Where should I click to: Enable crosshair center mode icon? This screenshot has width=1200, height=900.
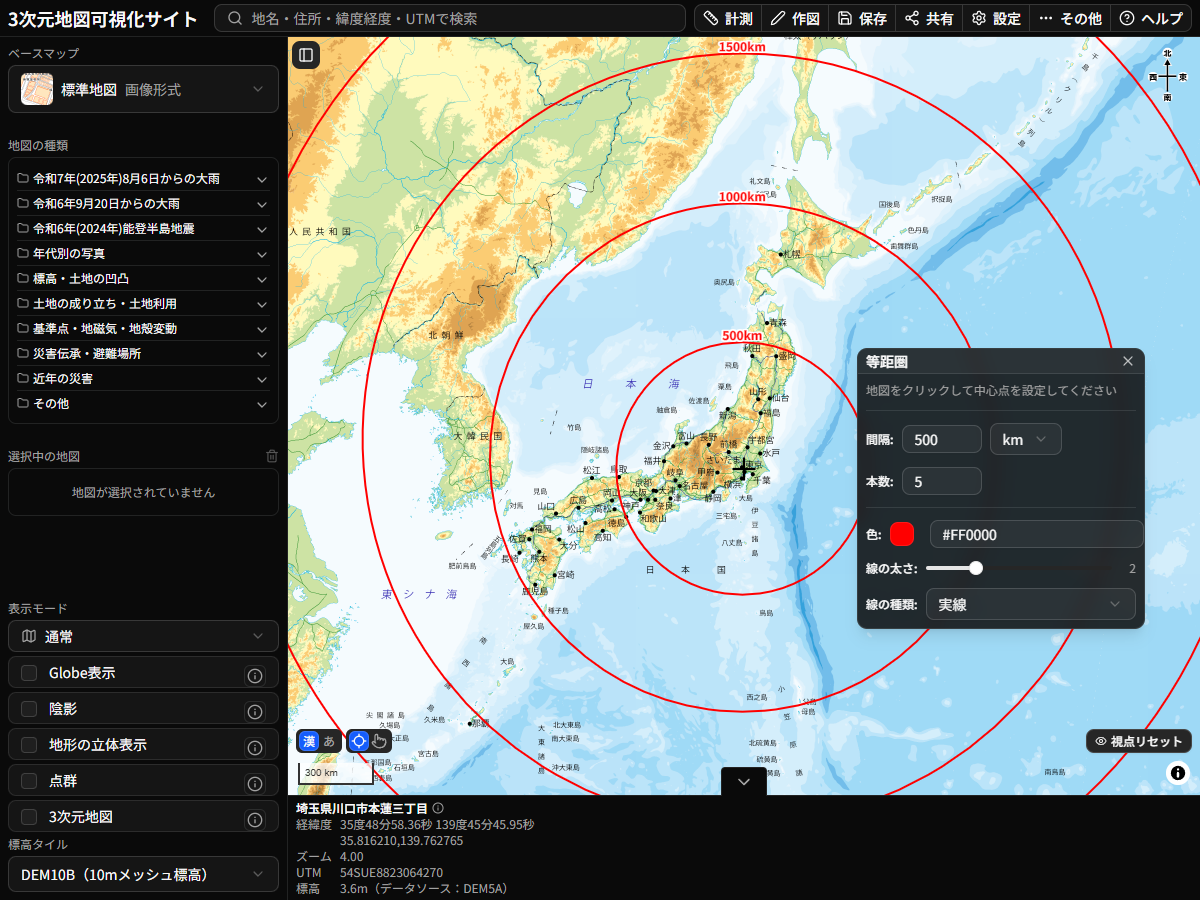point(359,741)
